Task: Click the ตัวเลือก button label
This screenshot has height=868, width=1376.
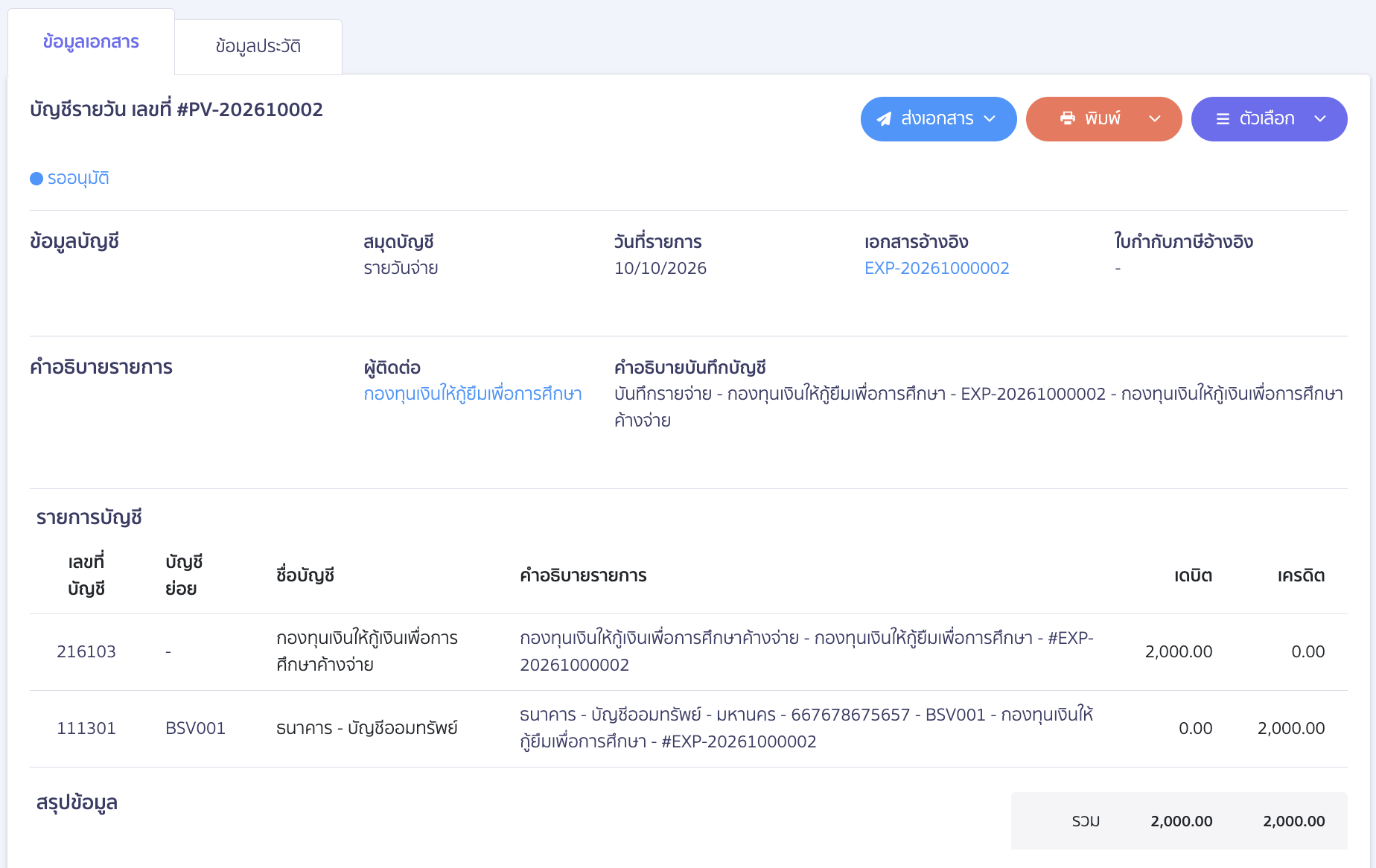Action: 1267,118
